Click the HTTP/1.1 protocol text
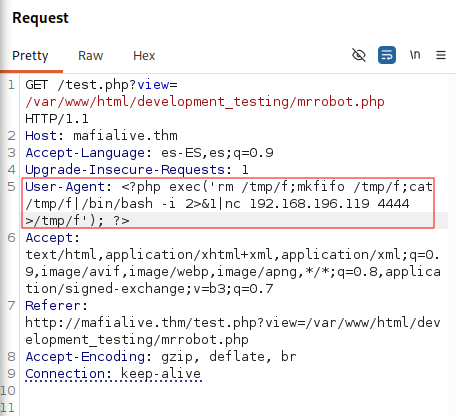Viewport: 456px width, 416px height. point(57,119)
